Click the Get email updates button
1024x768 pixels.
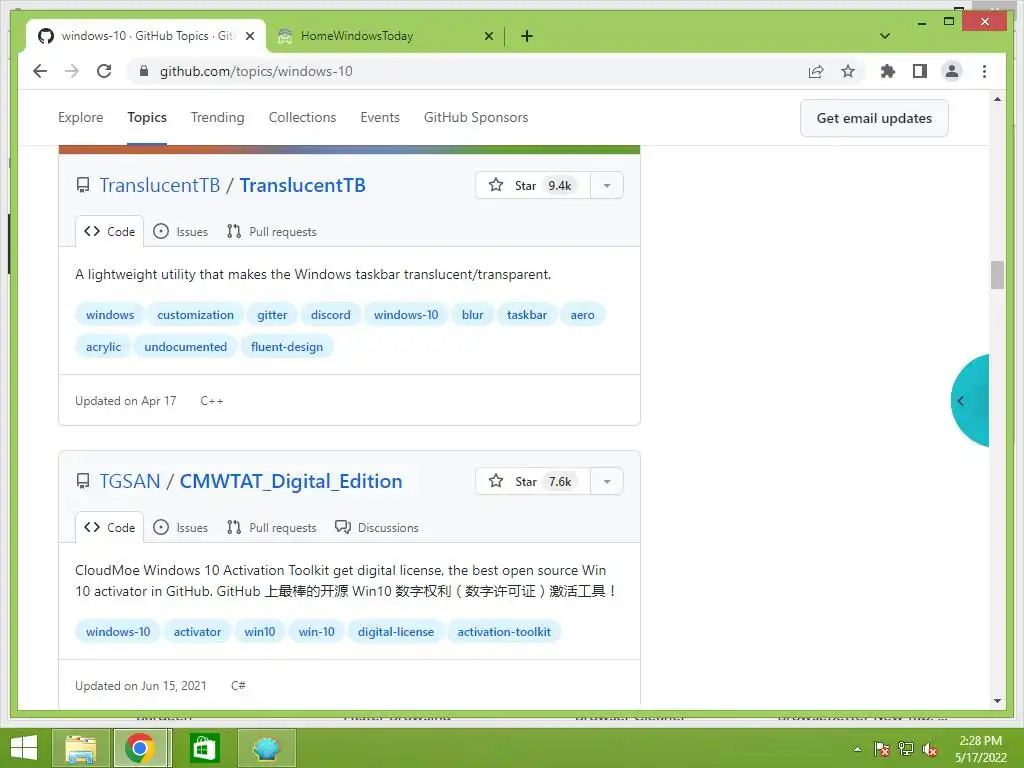(874, 118)
